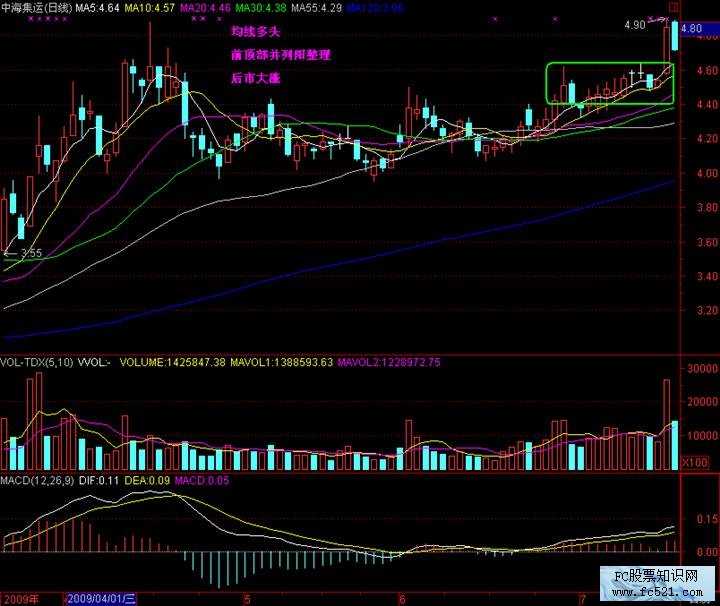
Task: Click month 6 on the time axis
Action: point(402,599)
